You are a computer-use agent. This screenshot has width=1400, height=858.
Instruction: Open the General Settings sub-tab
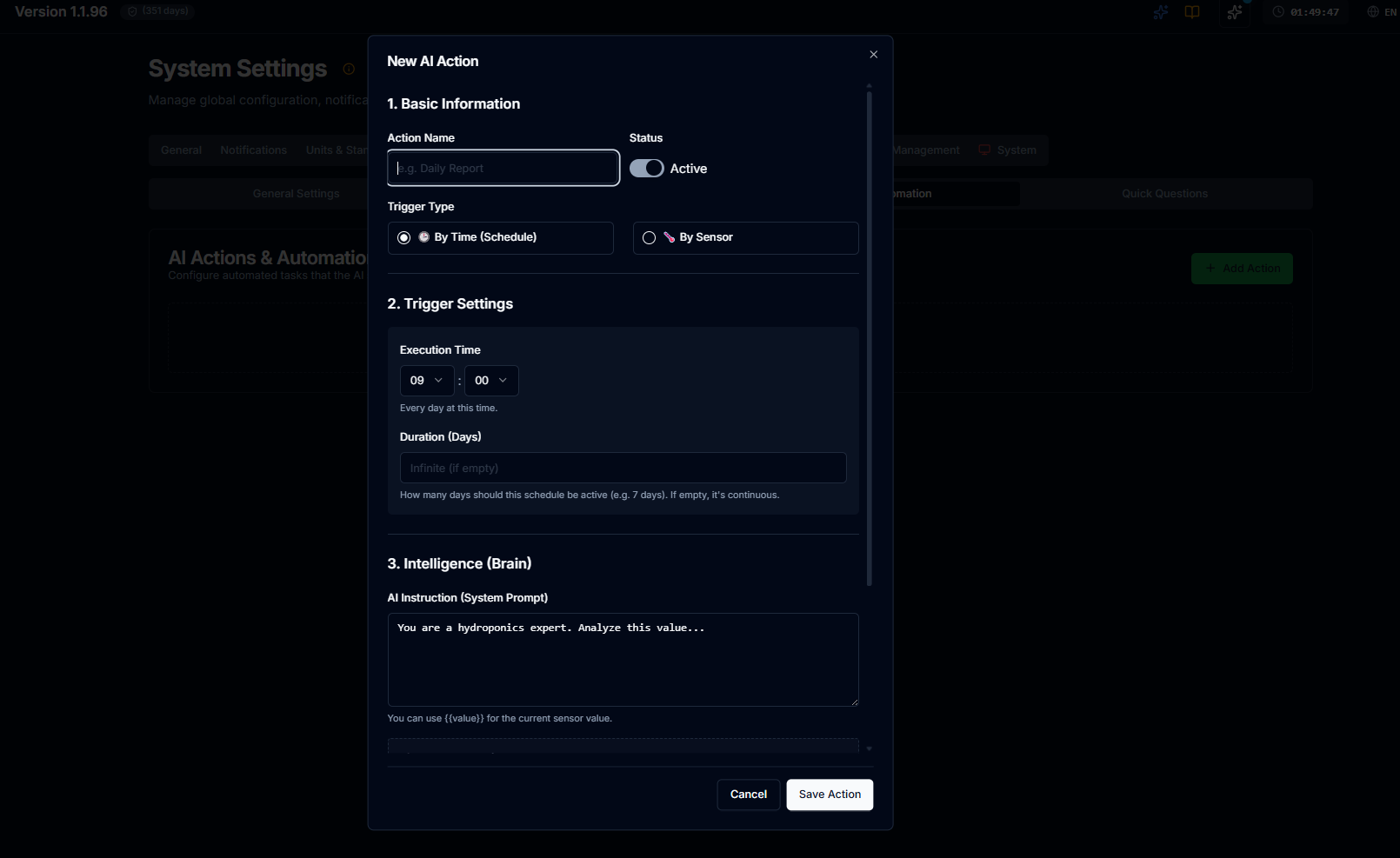296,194
